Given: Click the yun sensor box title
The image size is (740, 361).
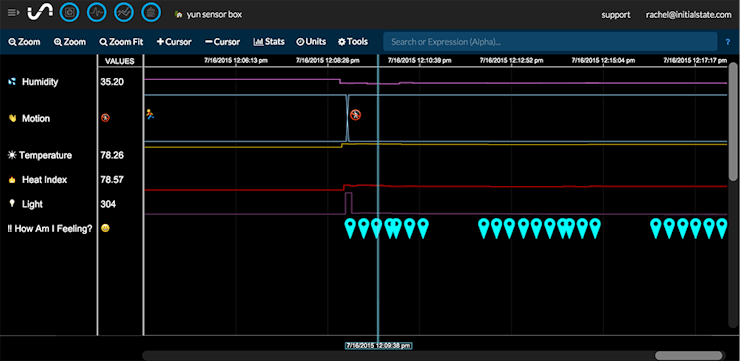Looking at the screenshot, I should [214, 14].
